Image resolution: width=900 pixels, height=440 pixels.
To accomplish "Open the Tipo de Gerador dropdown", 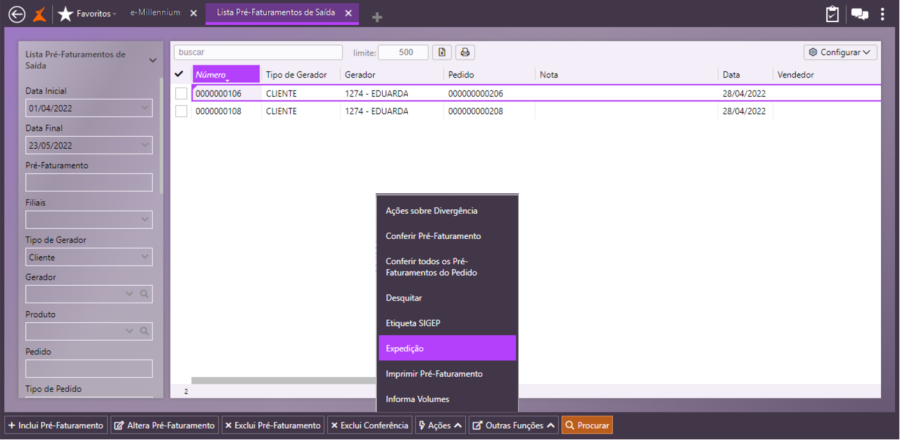I will [x=144, y=257].
